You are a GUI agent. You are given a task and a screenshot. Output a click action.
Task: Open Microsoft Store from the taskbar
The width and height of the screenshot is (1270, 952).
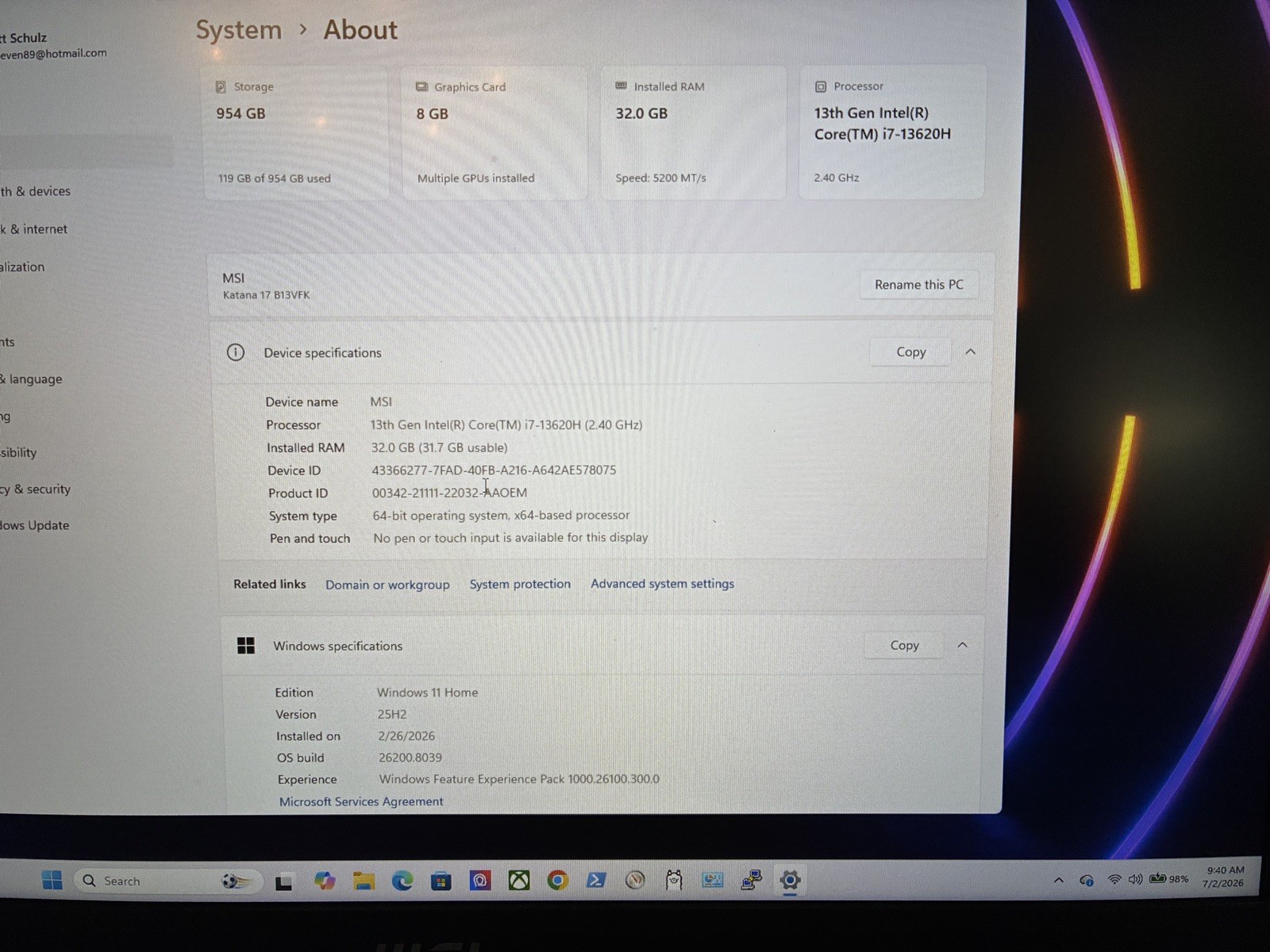click(x=441, y=881)
